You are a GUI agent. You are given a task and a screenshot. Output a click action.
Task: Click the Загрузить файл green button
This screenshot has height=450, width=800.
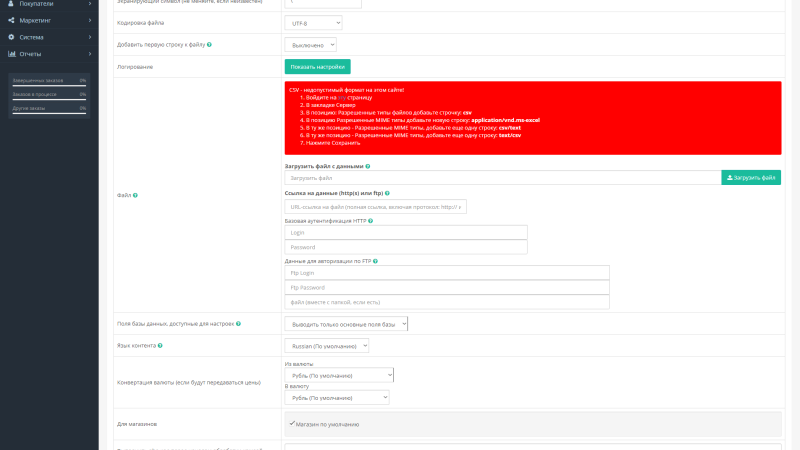coord(751,178)
